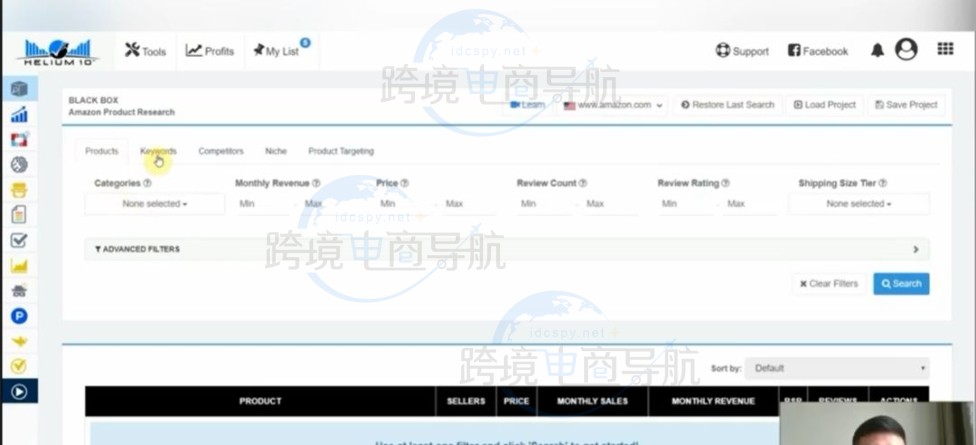The width and height of the screenshot is (976, 445).
Task: Open the Shipping Size Tier dropdown
Action: pyautogui.click(x=858, y=204)
